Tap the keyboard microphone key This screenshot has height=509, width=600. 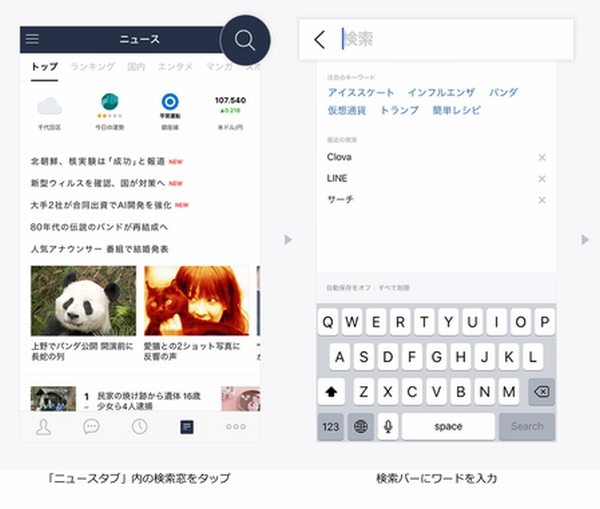click(387, 426)
